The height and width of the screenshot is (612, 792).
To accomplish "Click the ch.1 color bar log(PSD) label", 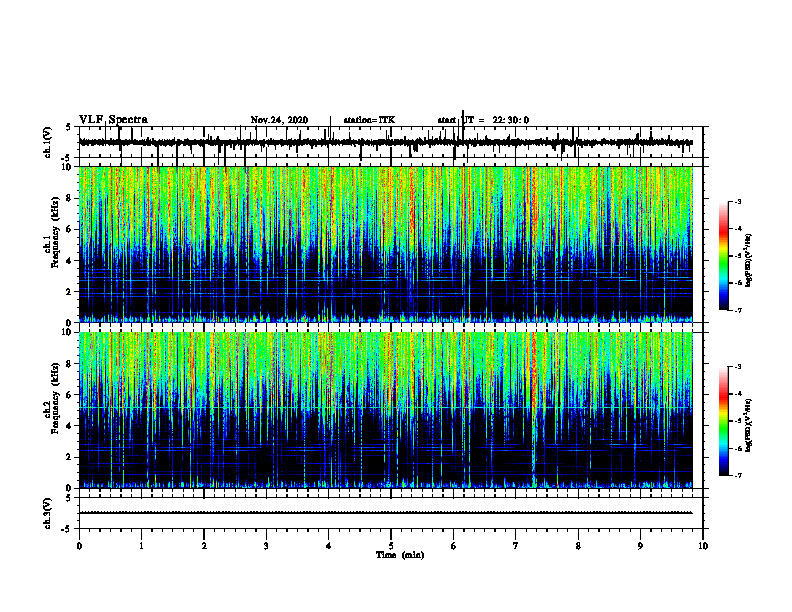I will pyautogui.click(x=749, y=261).
